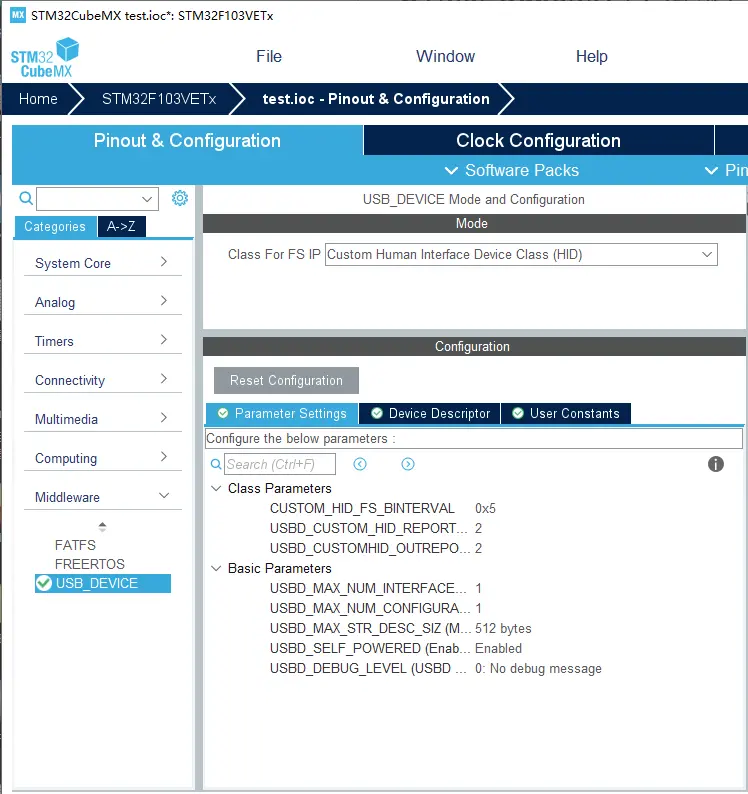Collapse the Basic Parameters group
This screenshot has width=748, height=794.
pos(216,568)
